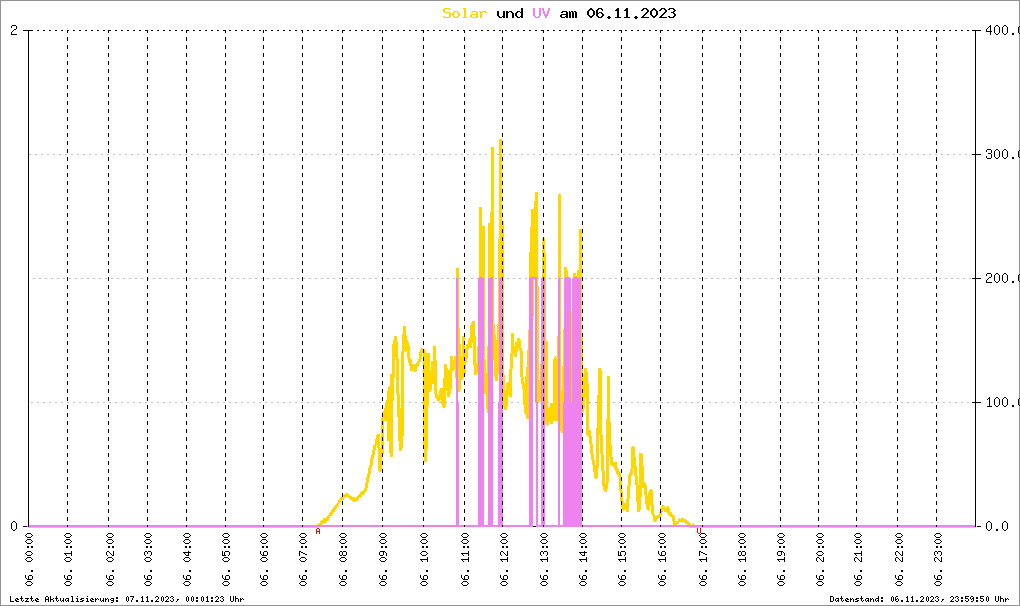The image size is (1020, 606).
Task: Click the pink "UV" title word
Action: (x=541, y=13)
